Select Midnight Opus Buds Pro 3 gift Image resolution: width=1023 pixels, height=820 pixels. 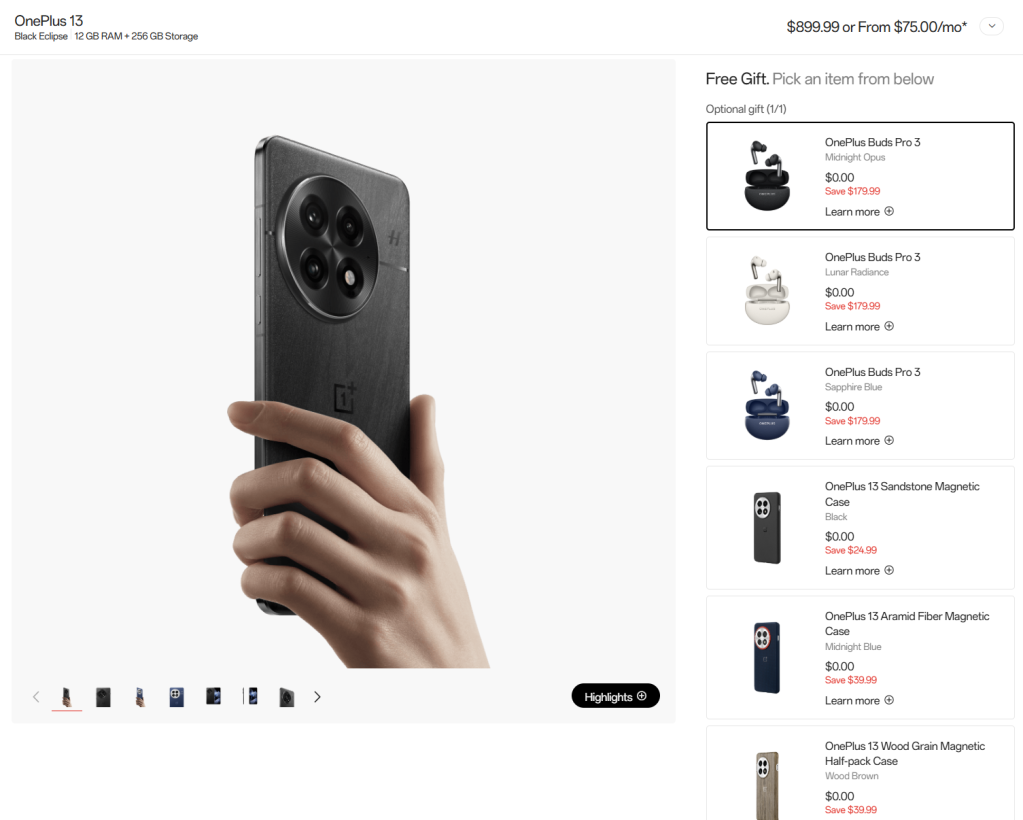click(x=860, y=176)
